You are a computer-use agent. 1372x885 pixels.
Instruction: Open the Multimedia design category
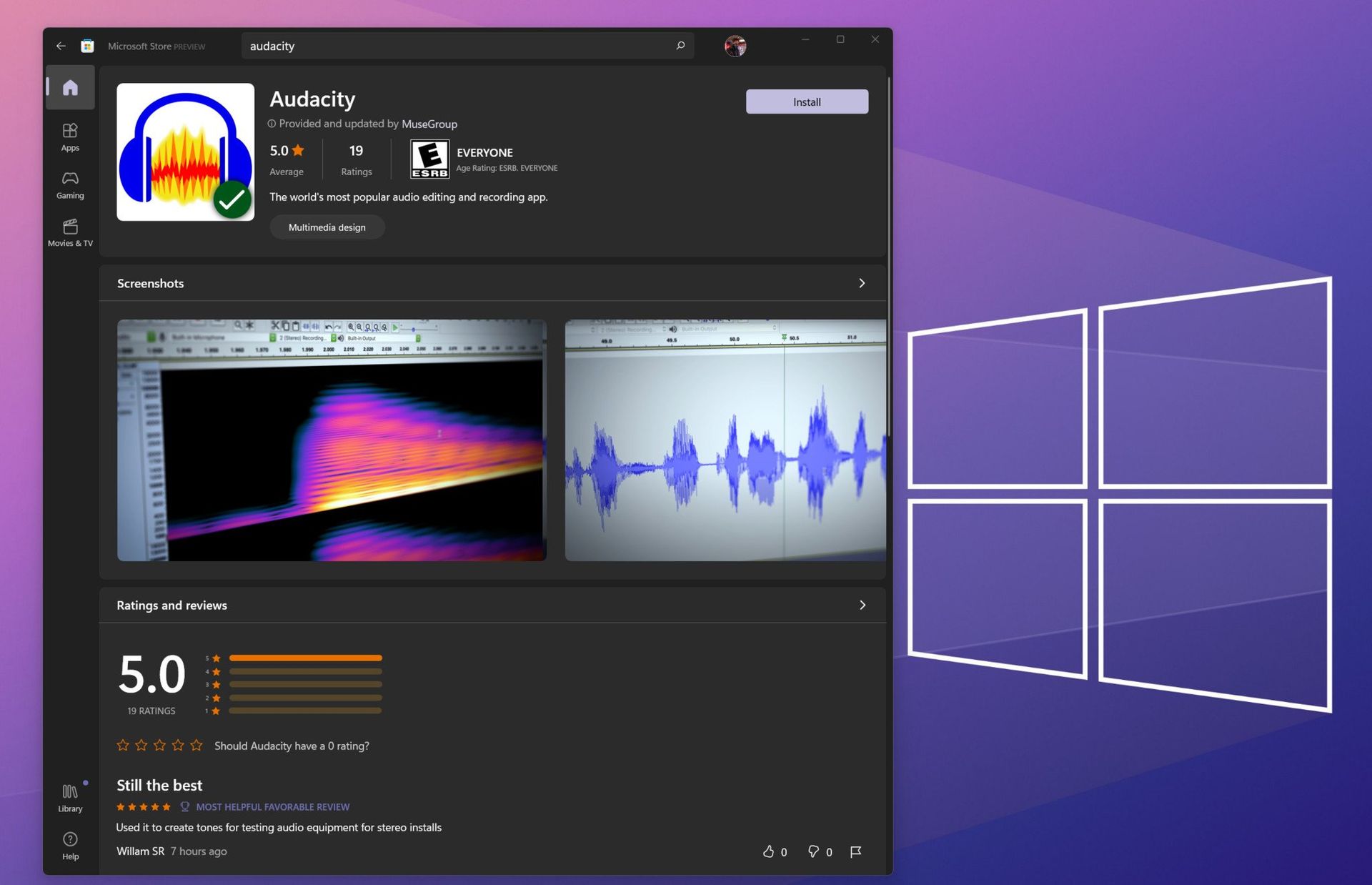[x=327, y=227]
